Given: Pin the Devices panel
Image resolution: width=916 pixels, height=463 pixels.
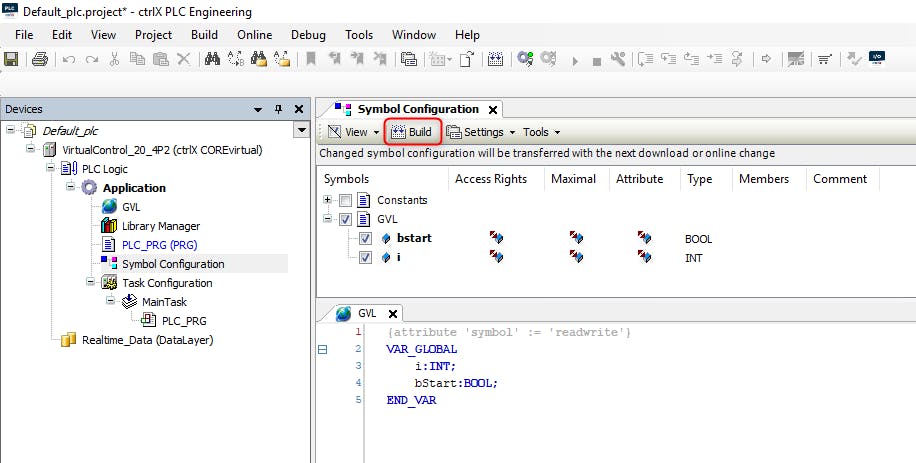Looking at the screenshot, I should coord(278,109).
